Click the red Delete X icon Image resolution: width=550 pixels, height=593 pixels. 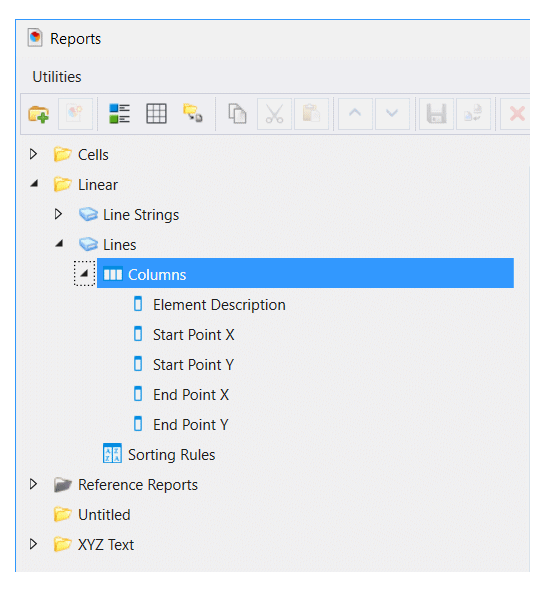[x=517, y=114]
